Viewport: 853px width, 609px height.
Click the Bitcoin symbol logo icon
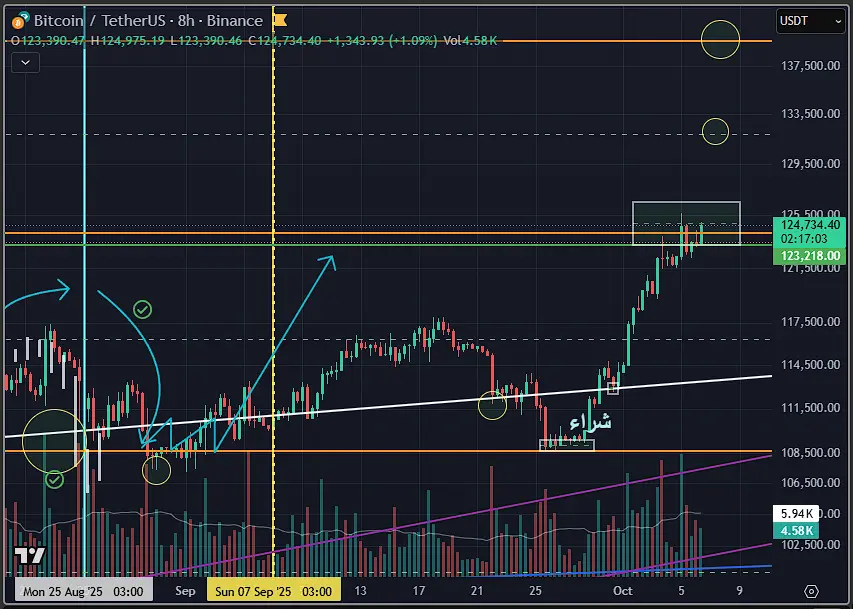pyautogui.click(x=20, y=21)
